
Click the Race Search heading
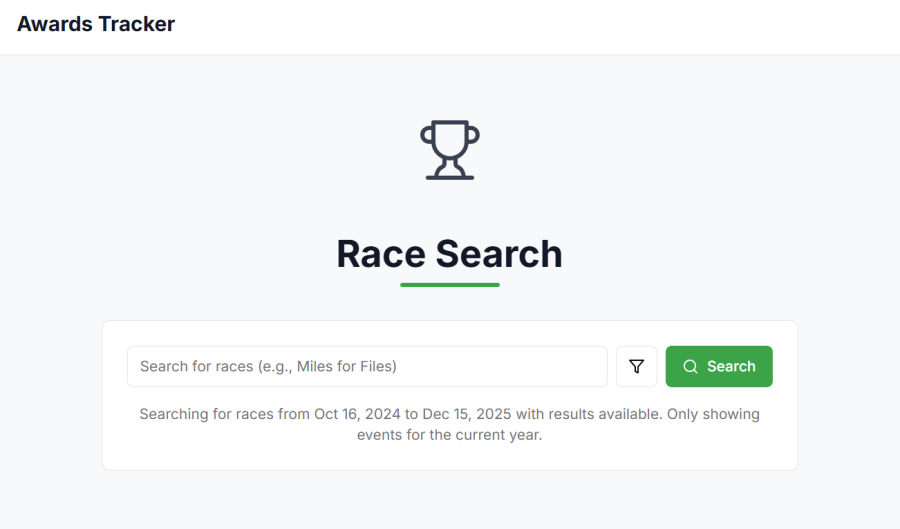click(x=449, y=254)
